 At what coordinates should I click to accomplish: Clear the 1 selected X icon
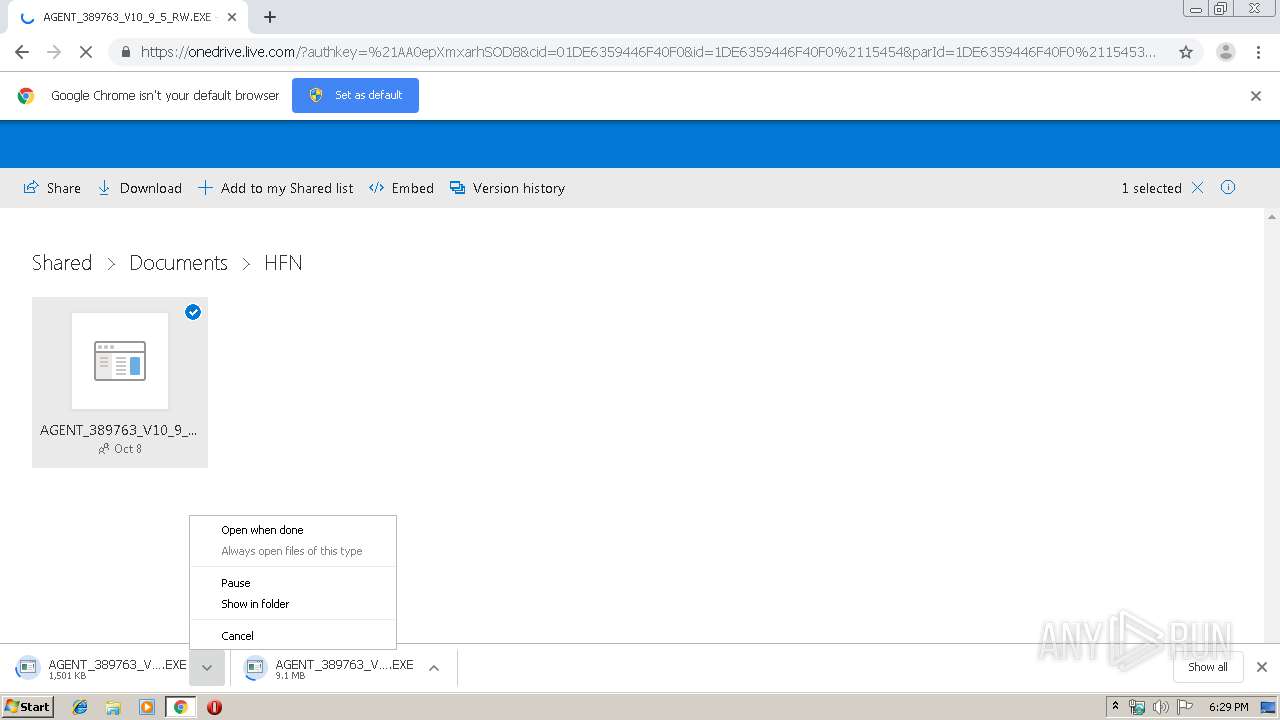1197,188
